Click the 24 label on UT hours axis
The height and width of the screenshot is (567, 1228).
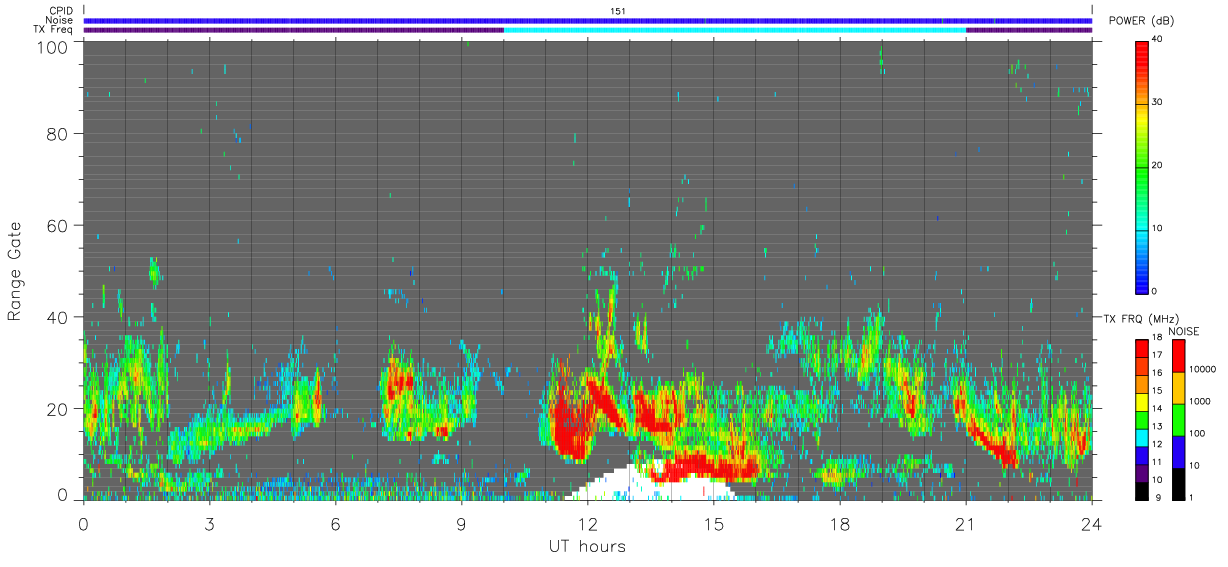(x=1092, y=523)
